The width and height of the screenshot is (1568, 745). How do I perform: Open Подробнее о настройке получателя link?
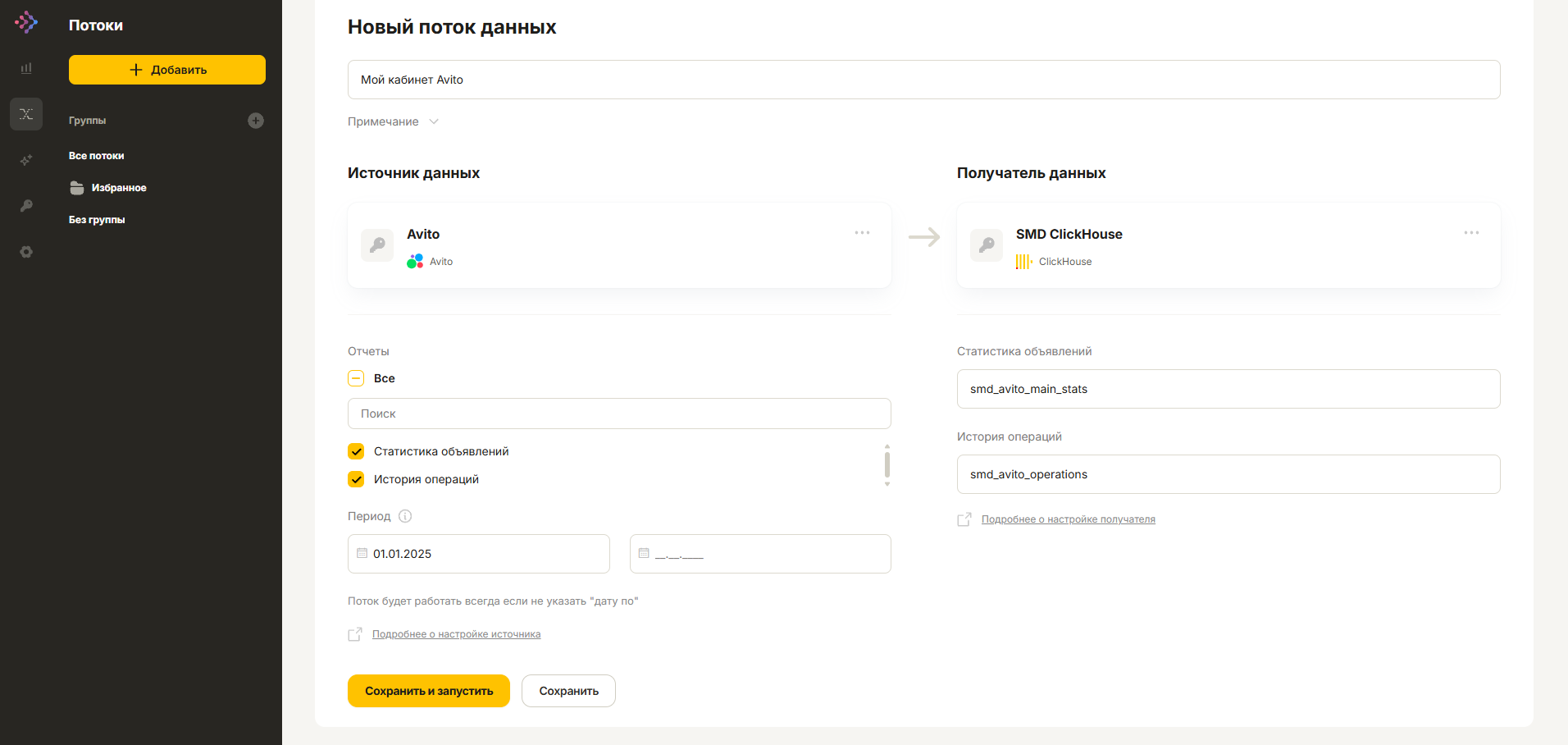pyautogui.click(x=1068, y=519)
